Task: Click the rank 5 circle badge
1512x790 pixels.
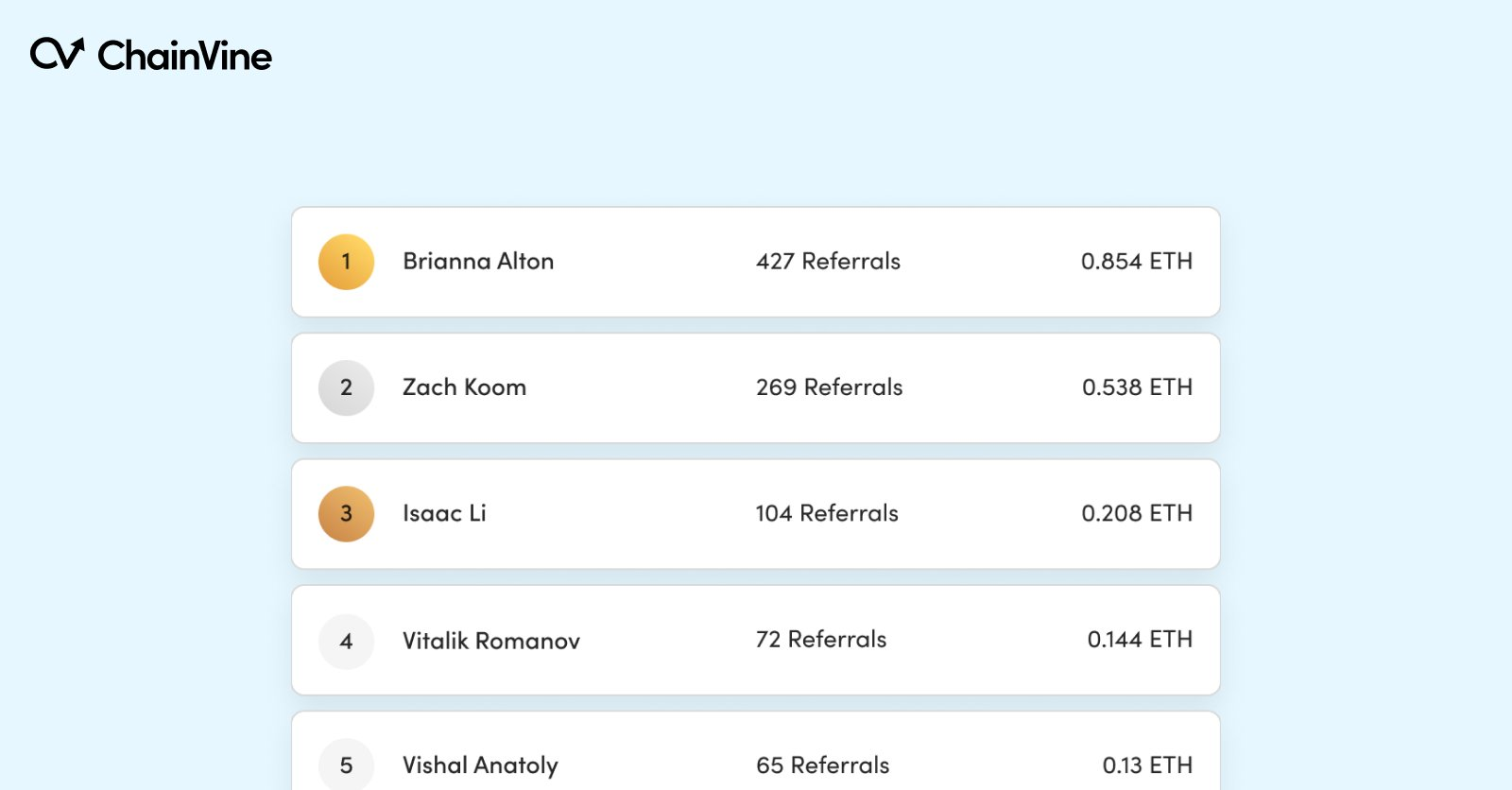Action: 347,764
